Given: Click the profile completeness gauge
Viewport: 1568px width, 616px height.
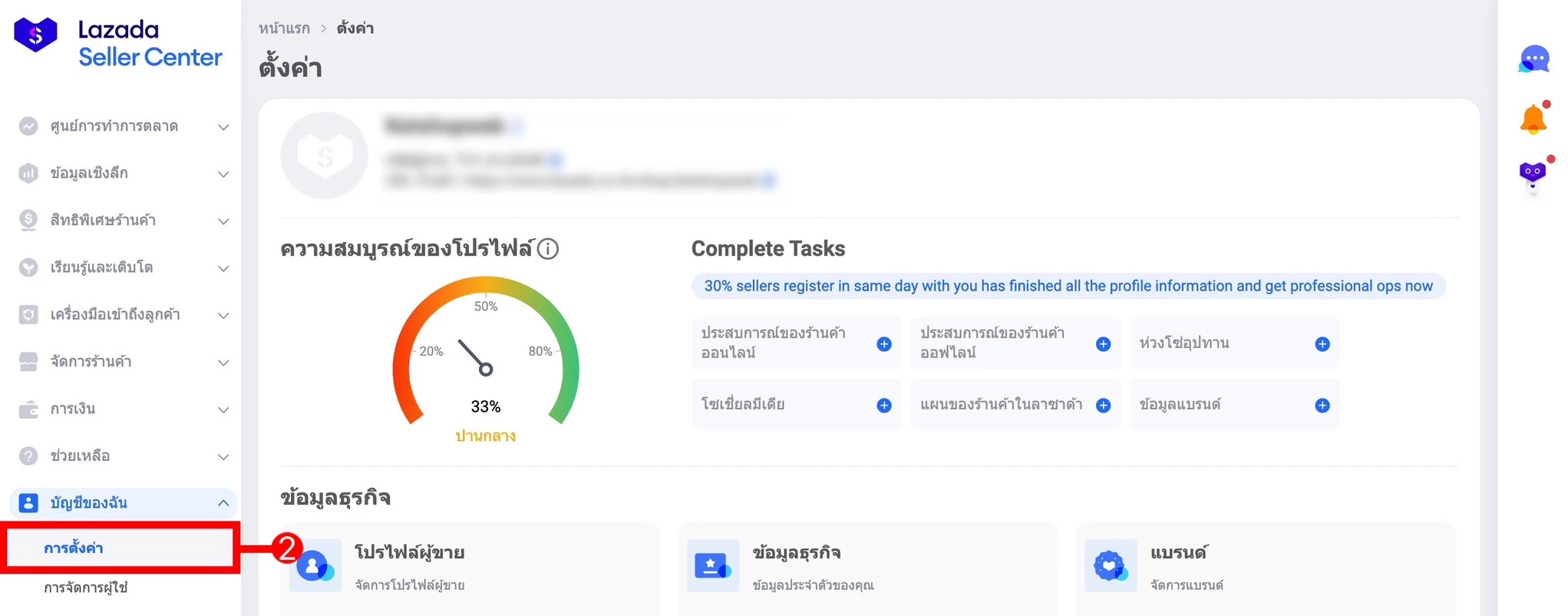Looking at the screenshot, I should (x=485, y=355).
